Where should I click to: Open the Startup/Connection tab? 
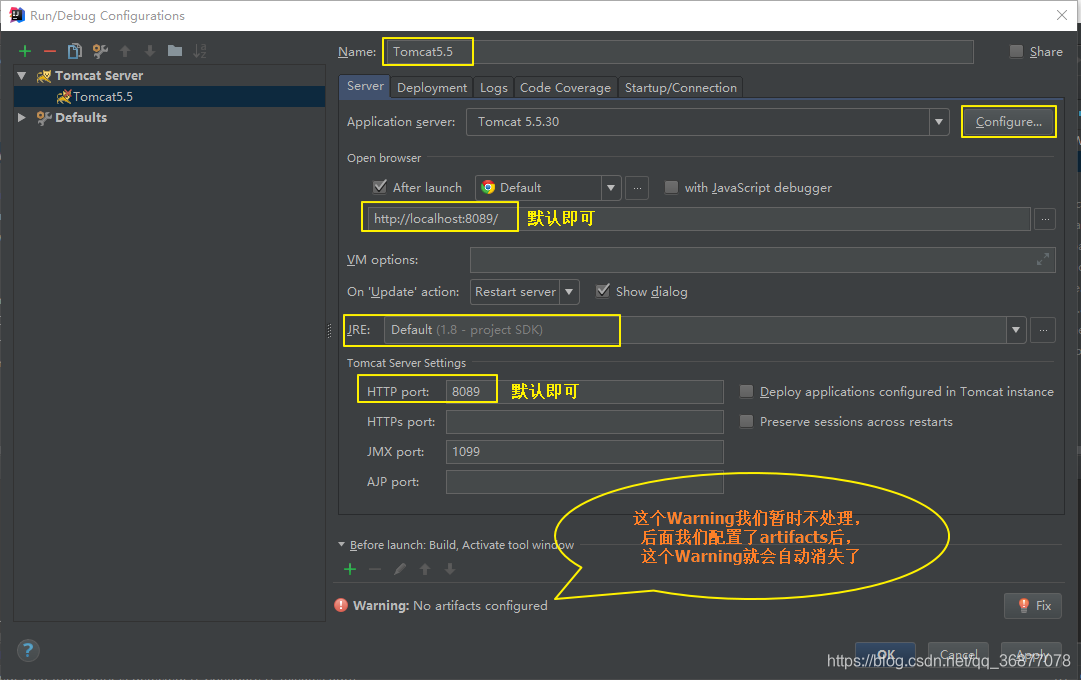pos(680,88)
